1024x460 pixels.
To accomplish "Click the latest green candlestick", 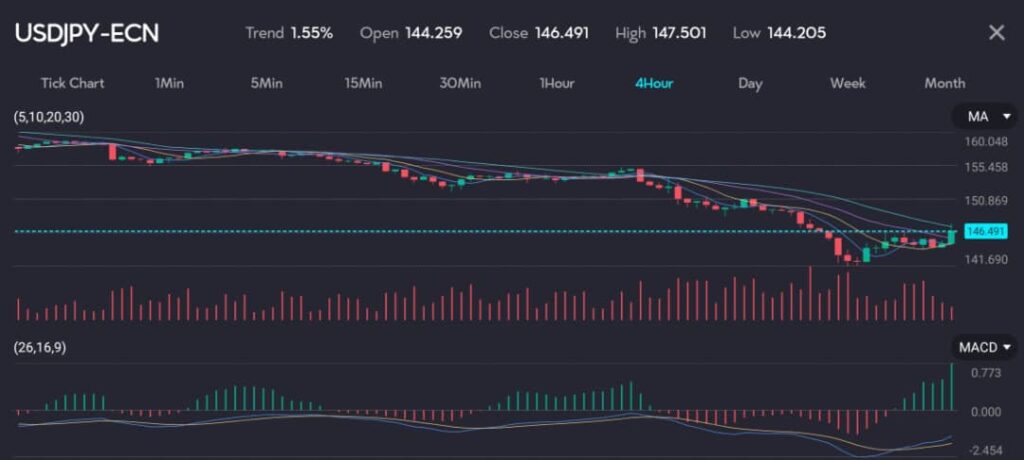I will pos(950,236).
